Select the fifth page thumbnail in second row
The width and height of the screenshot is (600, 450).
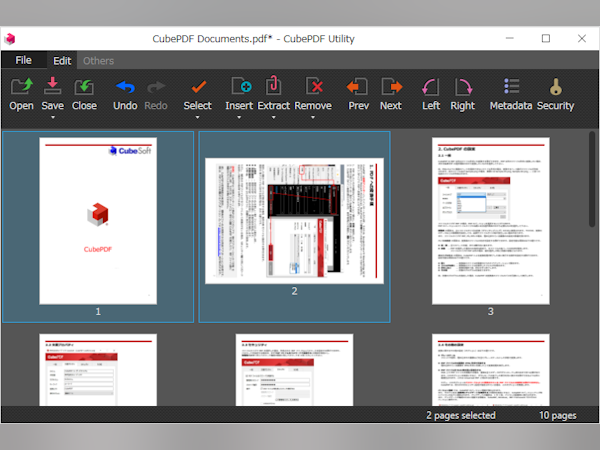294,370
